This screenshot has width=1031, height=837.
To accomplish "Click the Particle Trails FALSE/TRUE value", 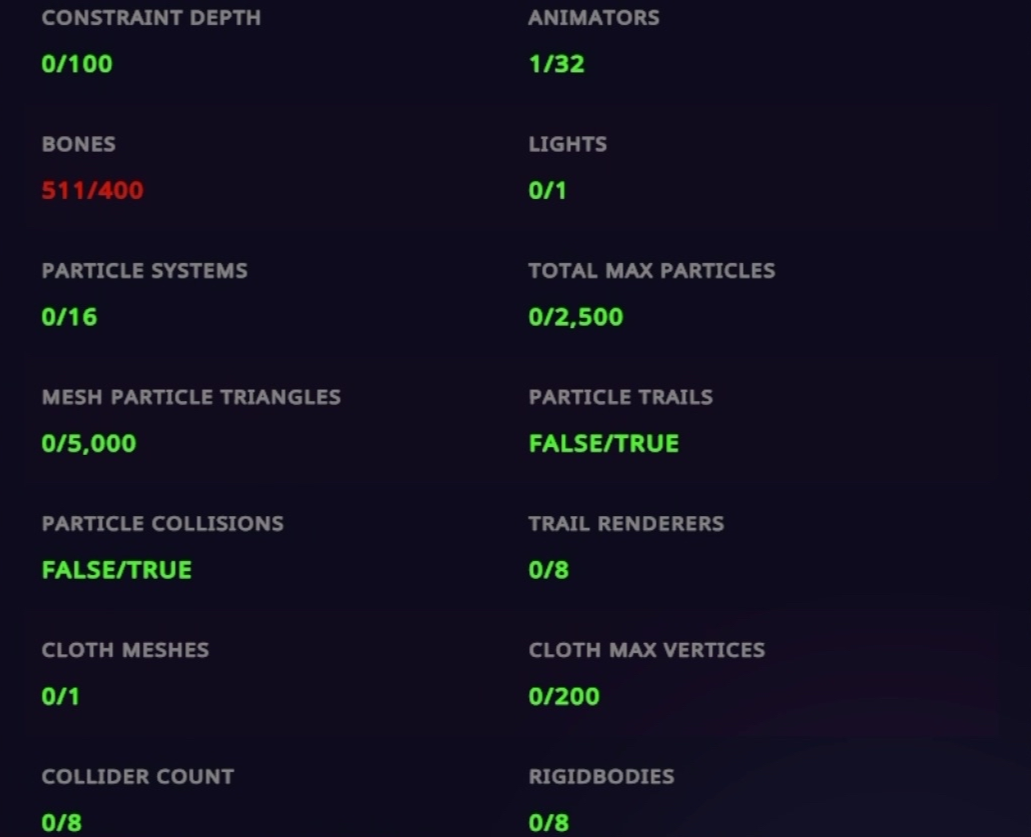I will pos(603,443).
